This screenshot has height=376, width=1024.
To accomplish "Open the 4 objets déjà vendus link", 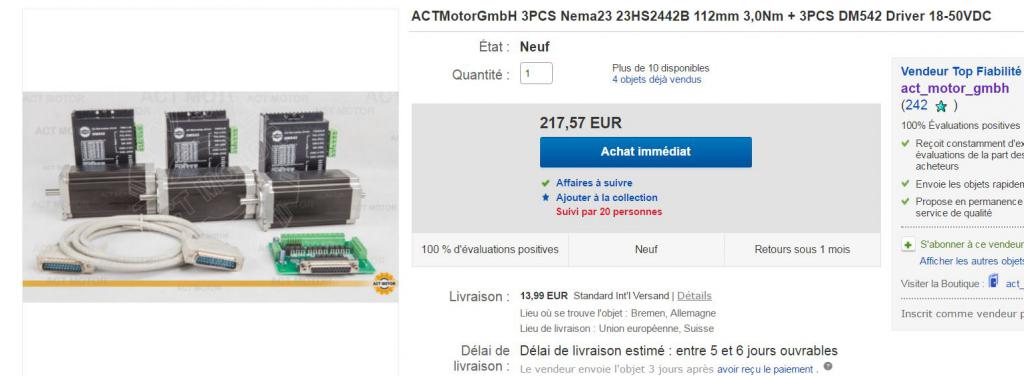I will (656, 80).
